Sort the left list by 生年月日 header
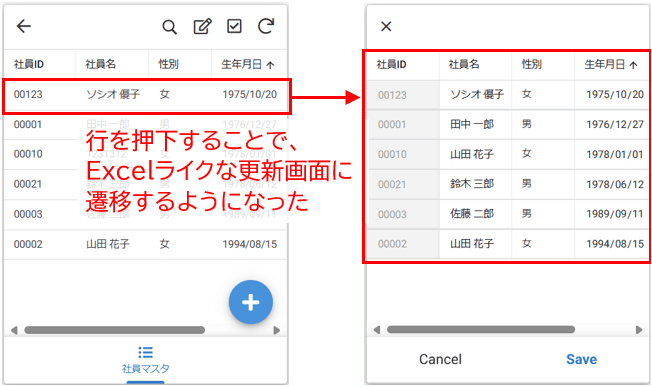Screen dimensions: 652x387 248,64
